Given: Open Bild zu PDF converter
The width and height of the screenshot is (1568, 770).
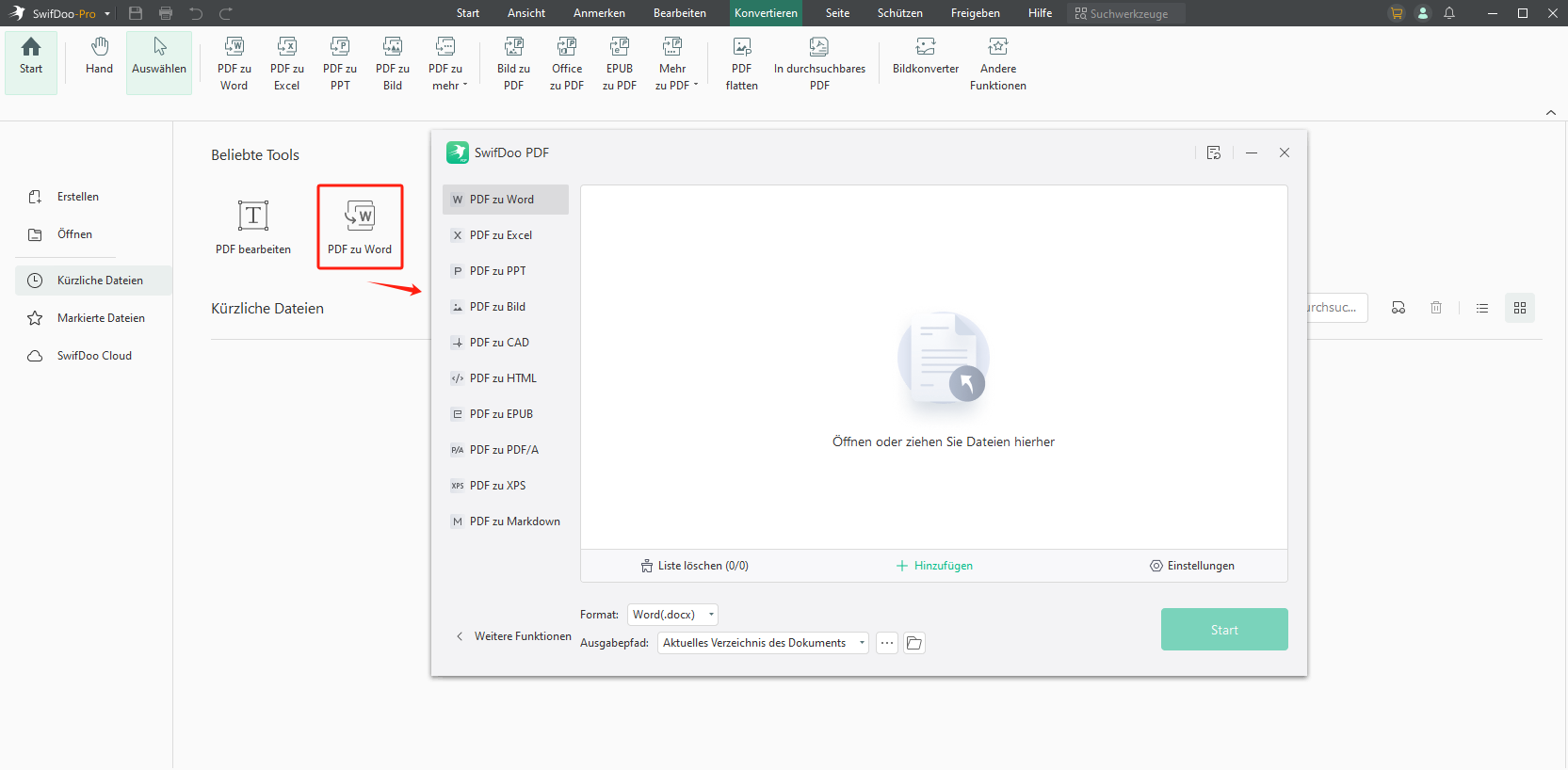Looking at the screenshot, I should [x=513, y=63].
